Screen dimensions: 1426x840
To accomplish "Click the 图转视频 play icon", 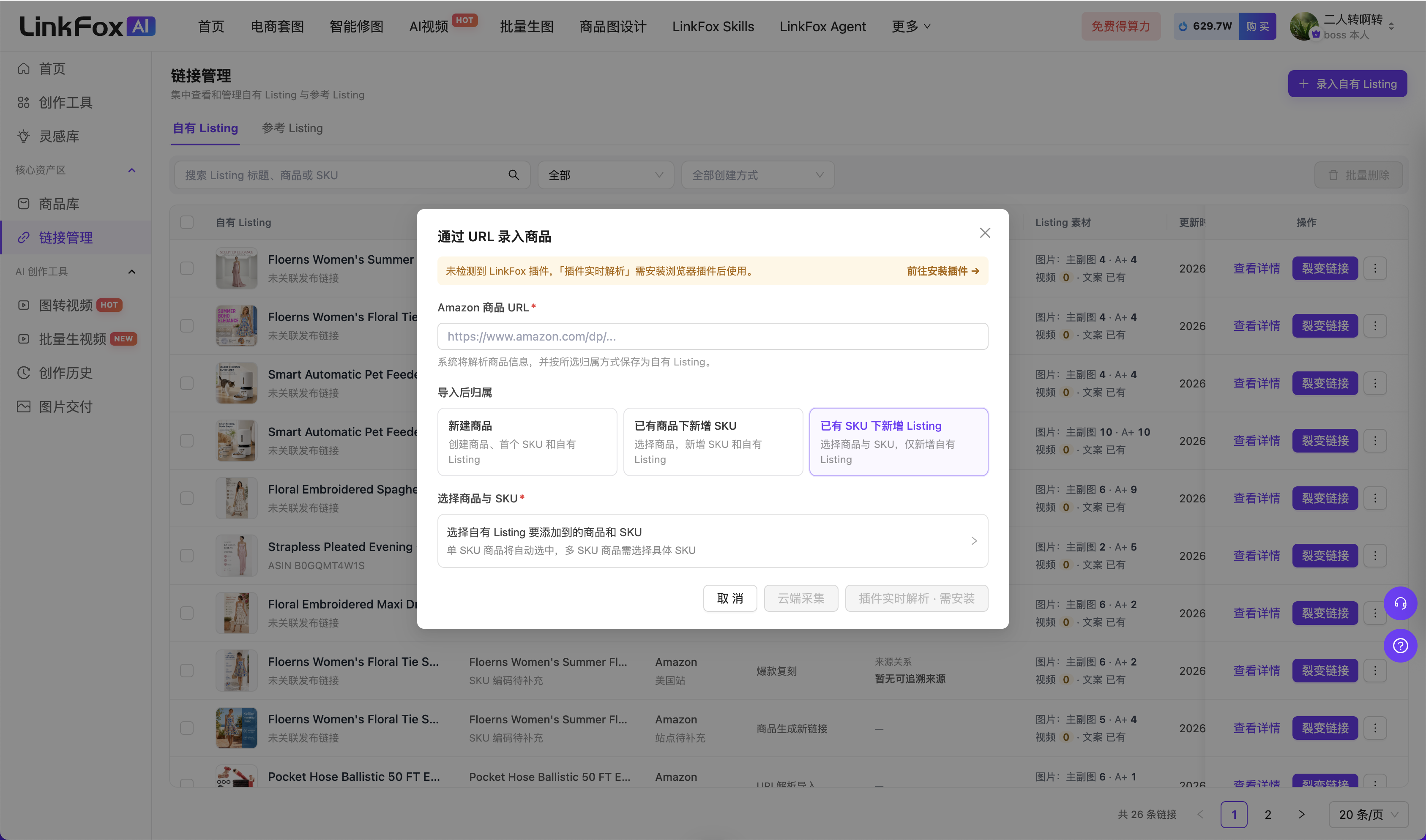I will point(23,305).
